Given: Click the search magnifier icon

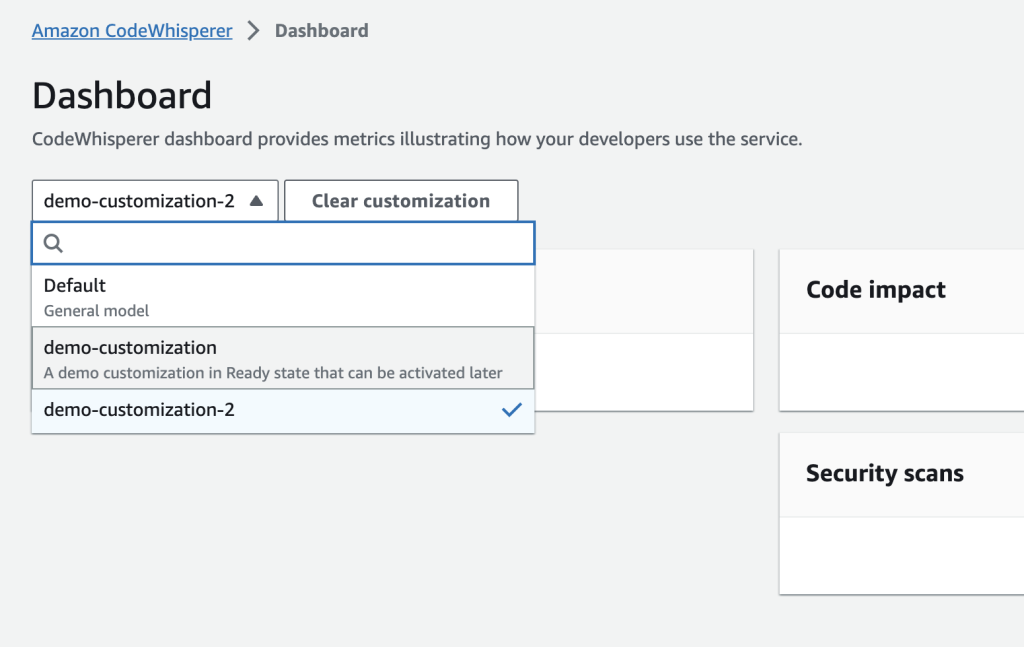Looking at the screenshot, I should (x=54, y=243).
